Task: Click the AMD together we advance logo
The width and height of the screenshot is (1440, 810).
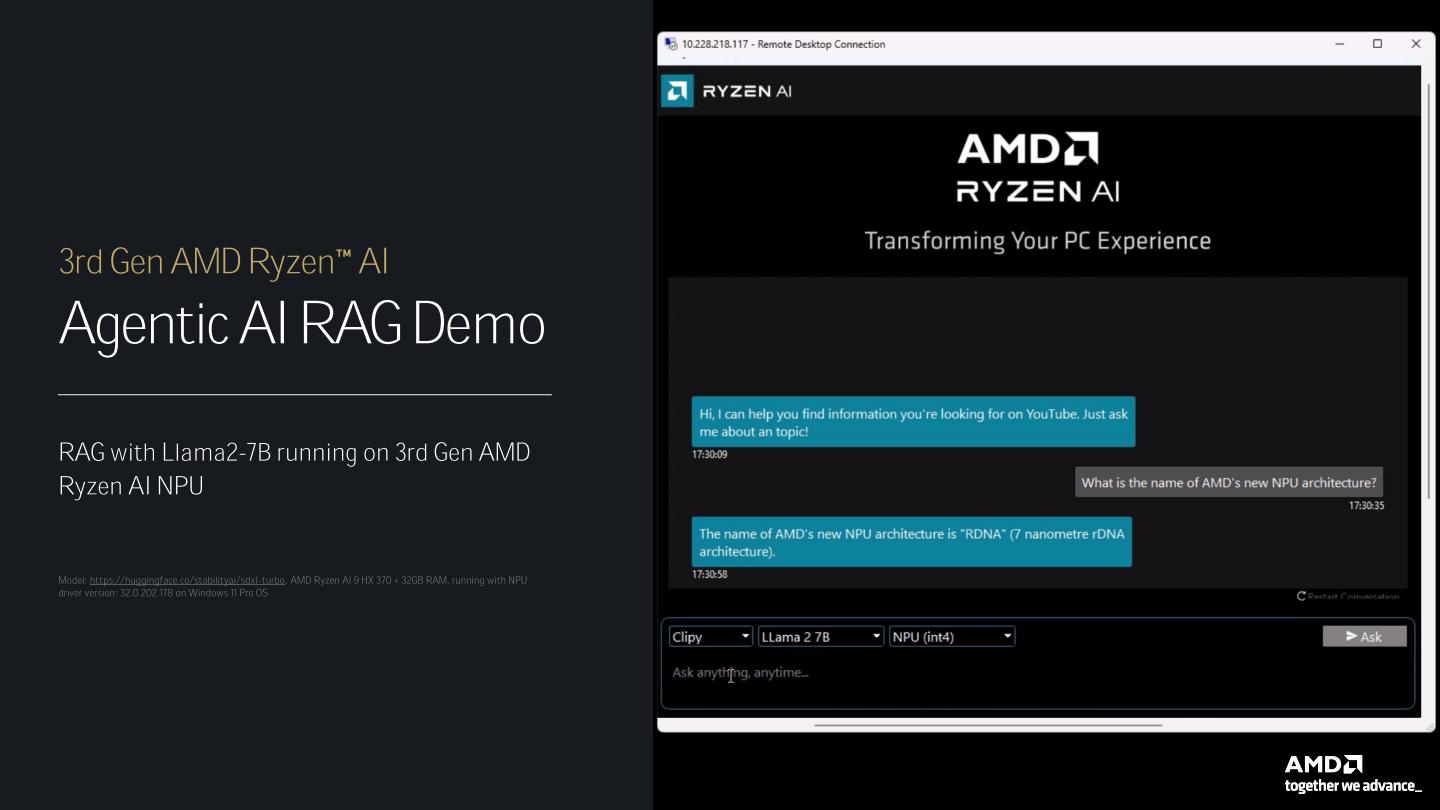Action: pyautogui.click(x=1352, y=774)
